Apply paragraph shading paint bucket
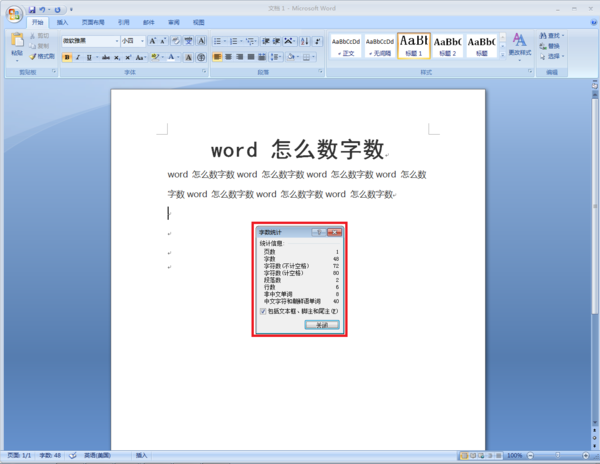600x464 pixels. point(292,57)
